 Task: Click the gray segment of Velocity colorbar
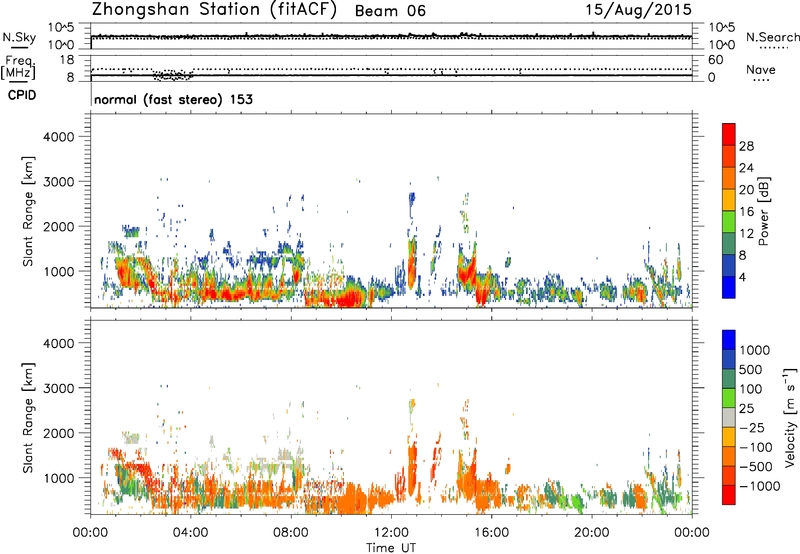[x=729, y=417]
